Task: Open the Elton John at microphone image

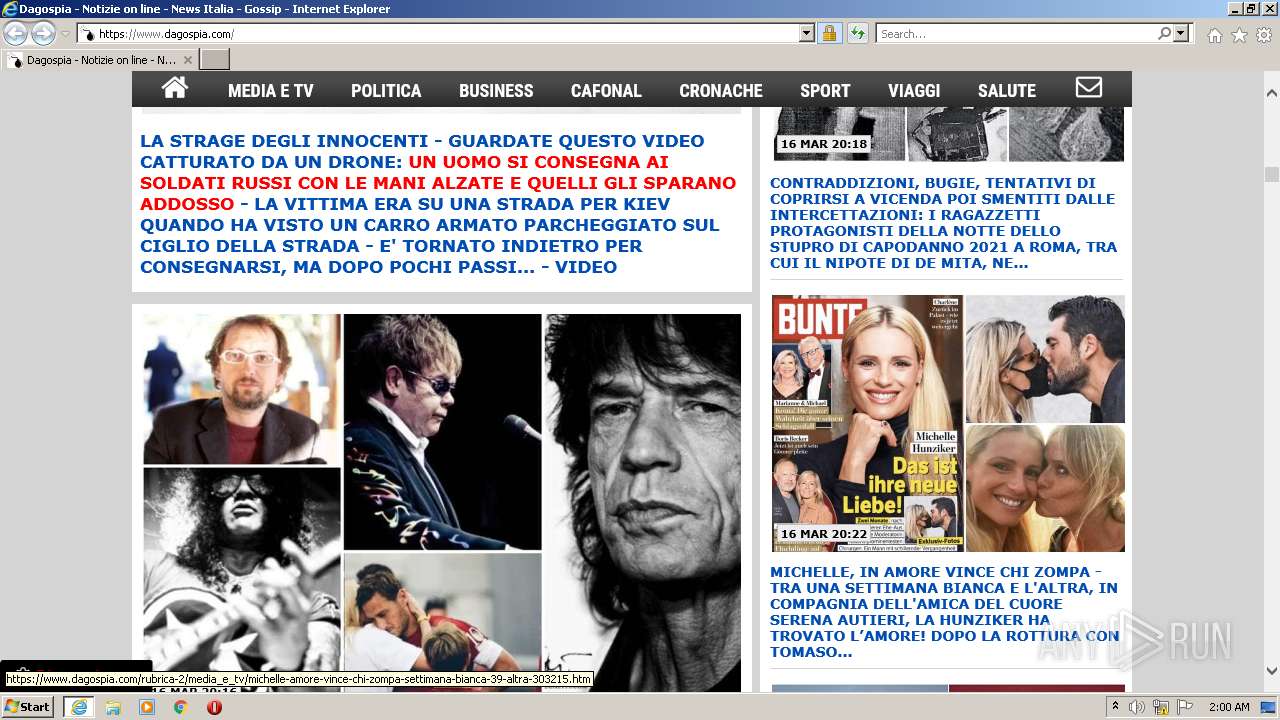Action: [442, 432]
